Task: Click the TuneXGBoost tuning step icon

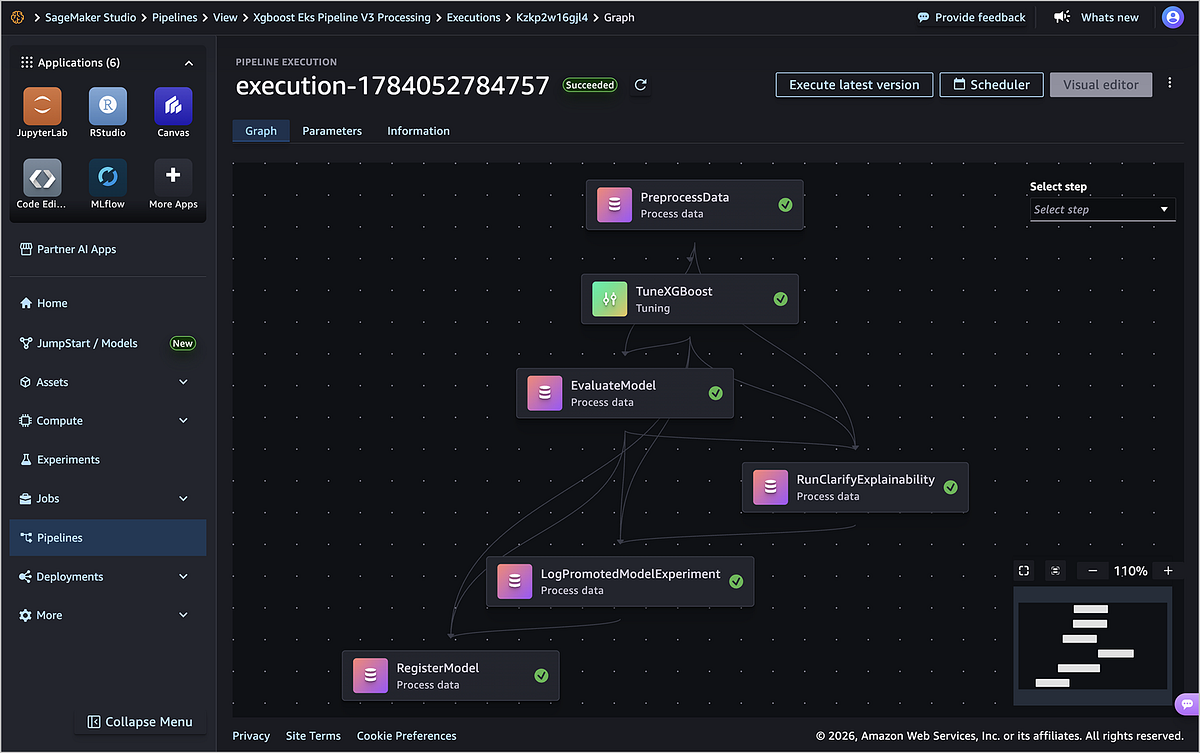Action: pyautogui.click(x=609, y=299)
